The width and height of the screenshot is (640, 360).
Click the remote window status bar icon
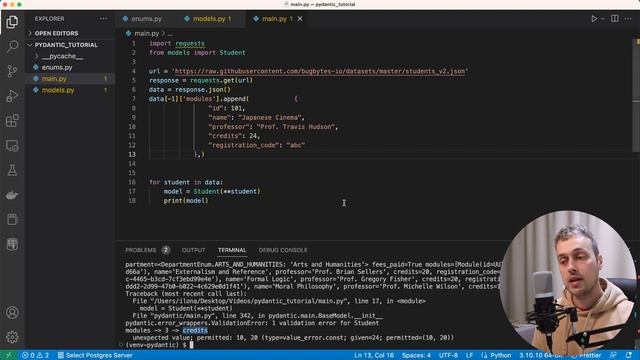[9, 355]
